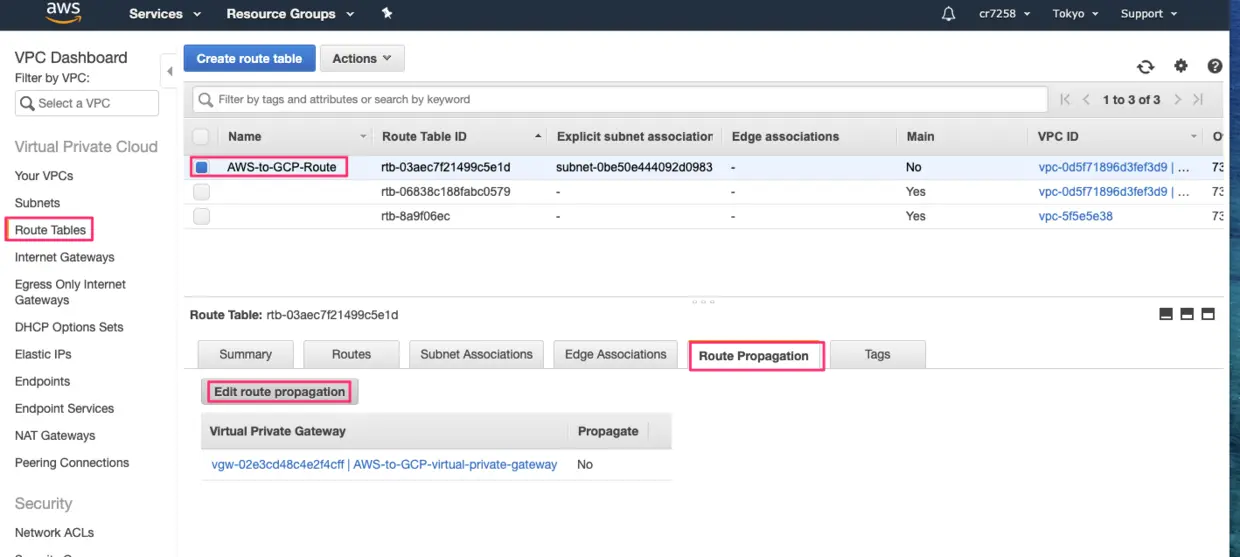Open the Actions dropdown
Viewport: 1240px width, 557px height.
(362, 59)
